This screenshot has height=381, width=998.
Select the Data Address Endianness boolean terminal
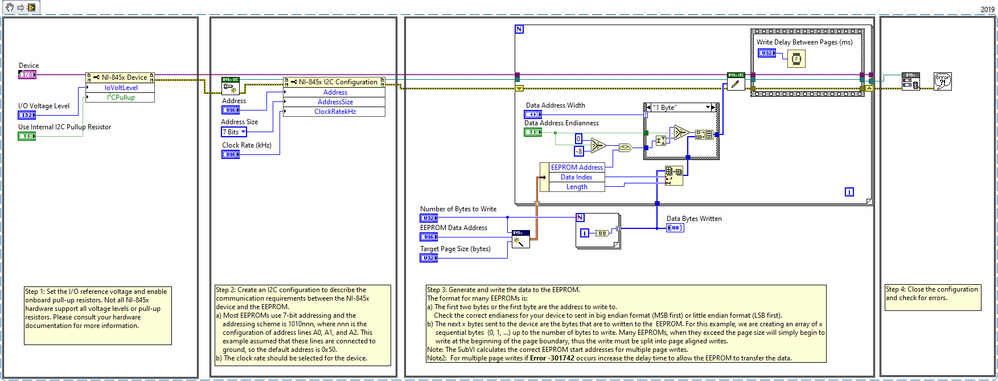pyautogui.click(x=533, y=132)
